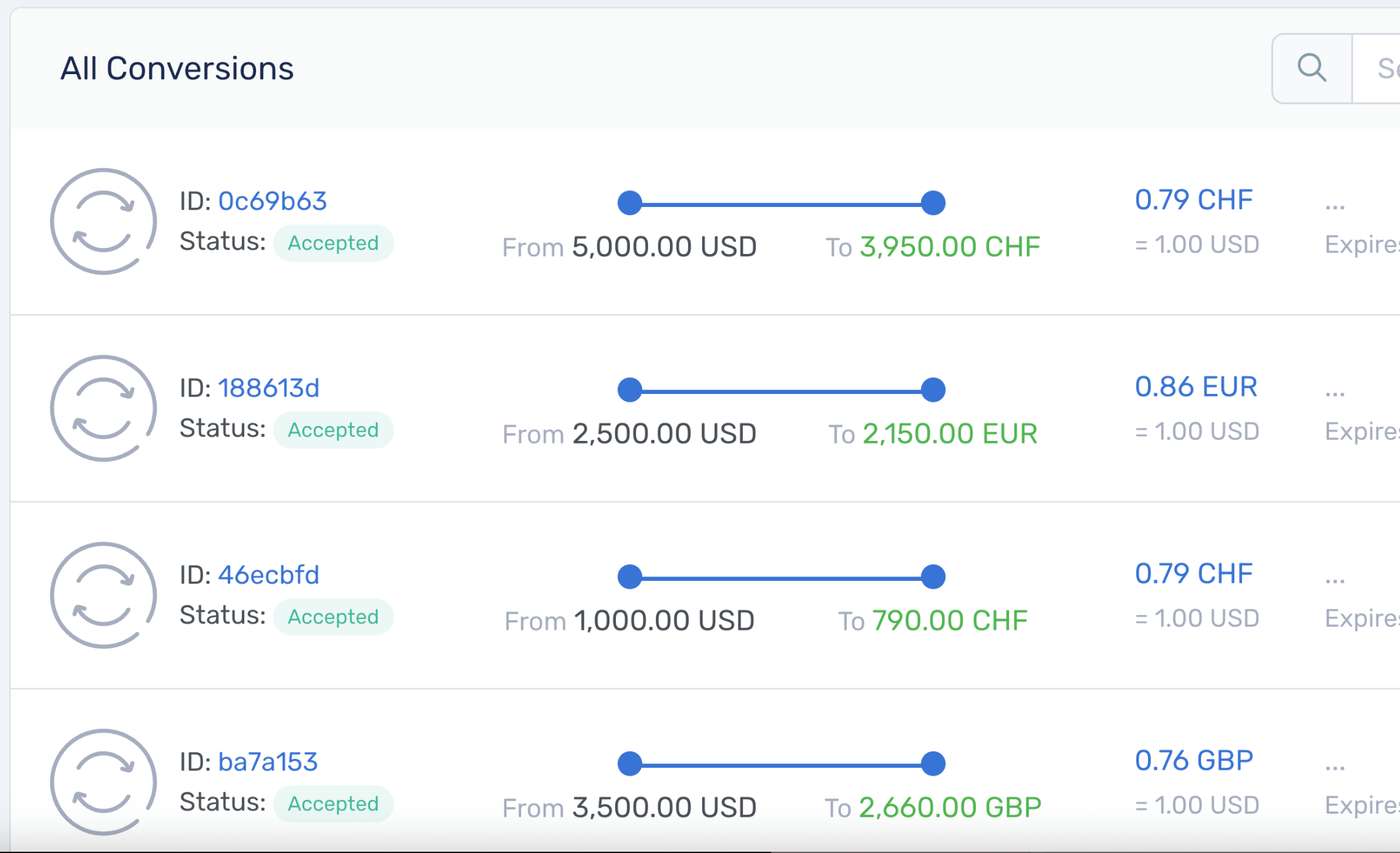1400x853 pixels.
Task: Toggle the Accepted status badge of conversion 46ecbfd
Action: click(333, 617)
